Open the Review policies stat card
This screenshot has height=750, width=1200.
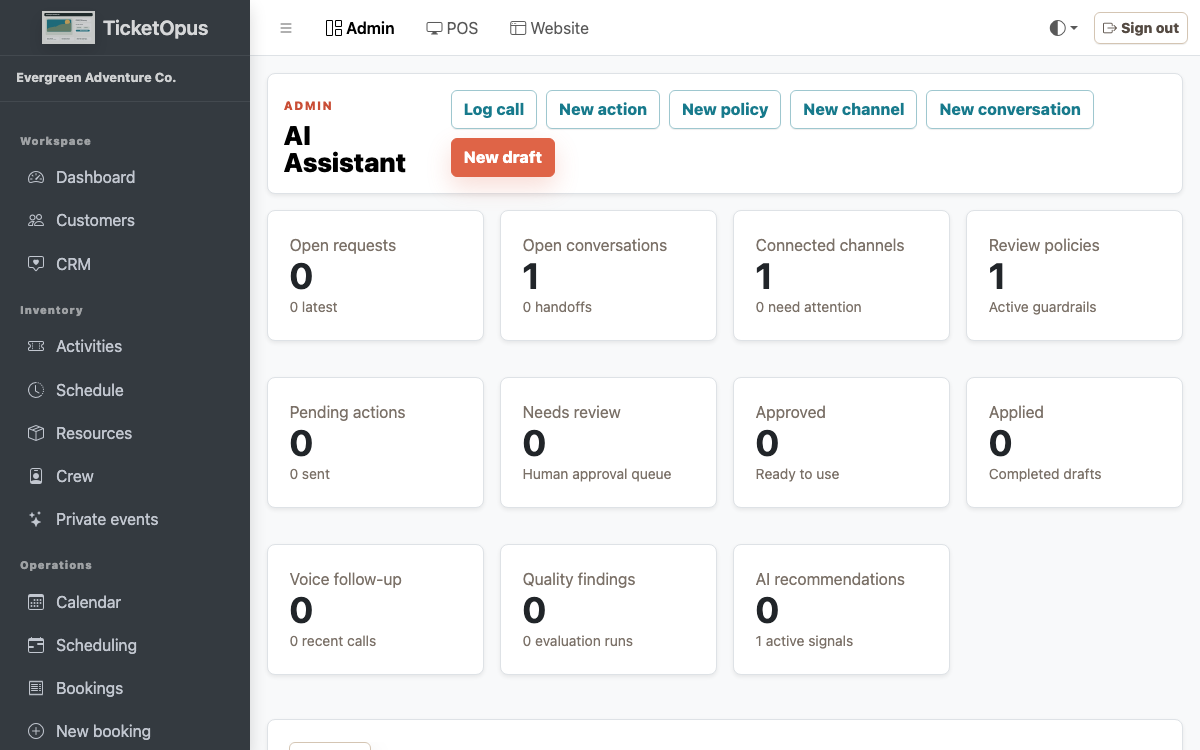pos(1074,275)
